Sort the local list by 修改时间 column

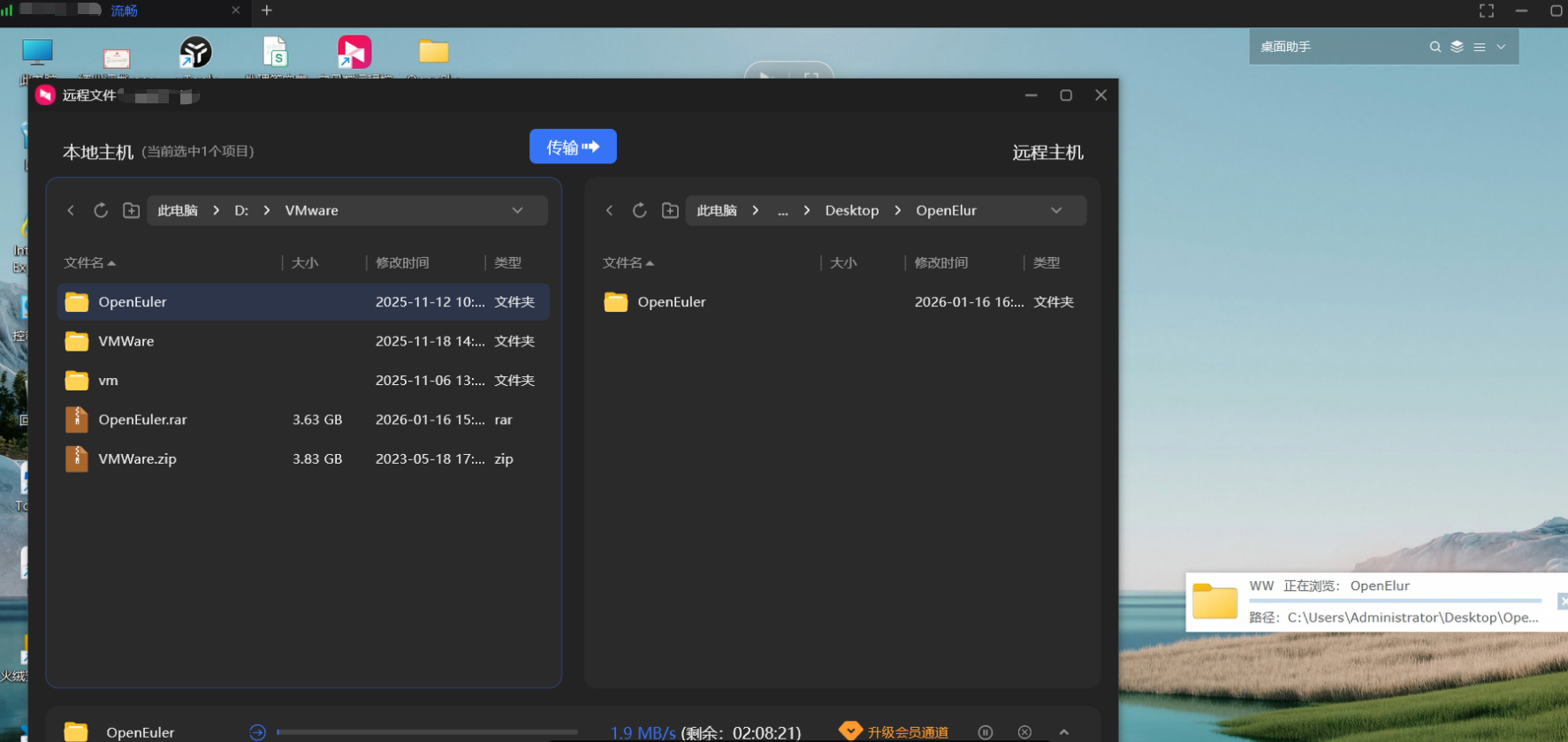point(402,262)
